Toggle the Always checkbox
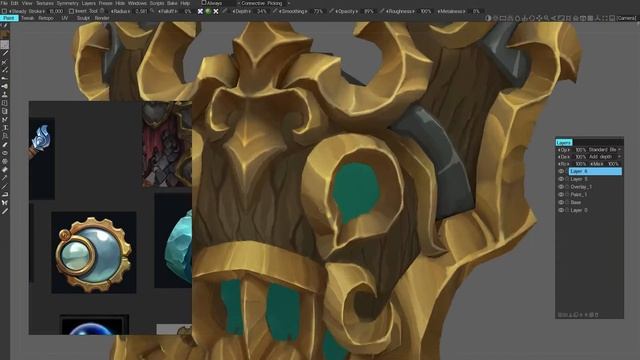 click(204, 3)
